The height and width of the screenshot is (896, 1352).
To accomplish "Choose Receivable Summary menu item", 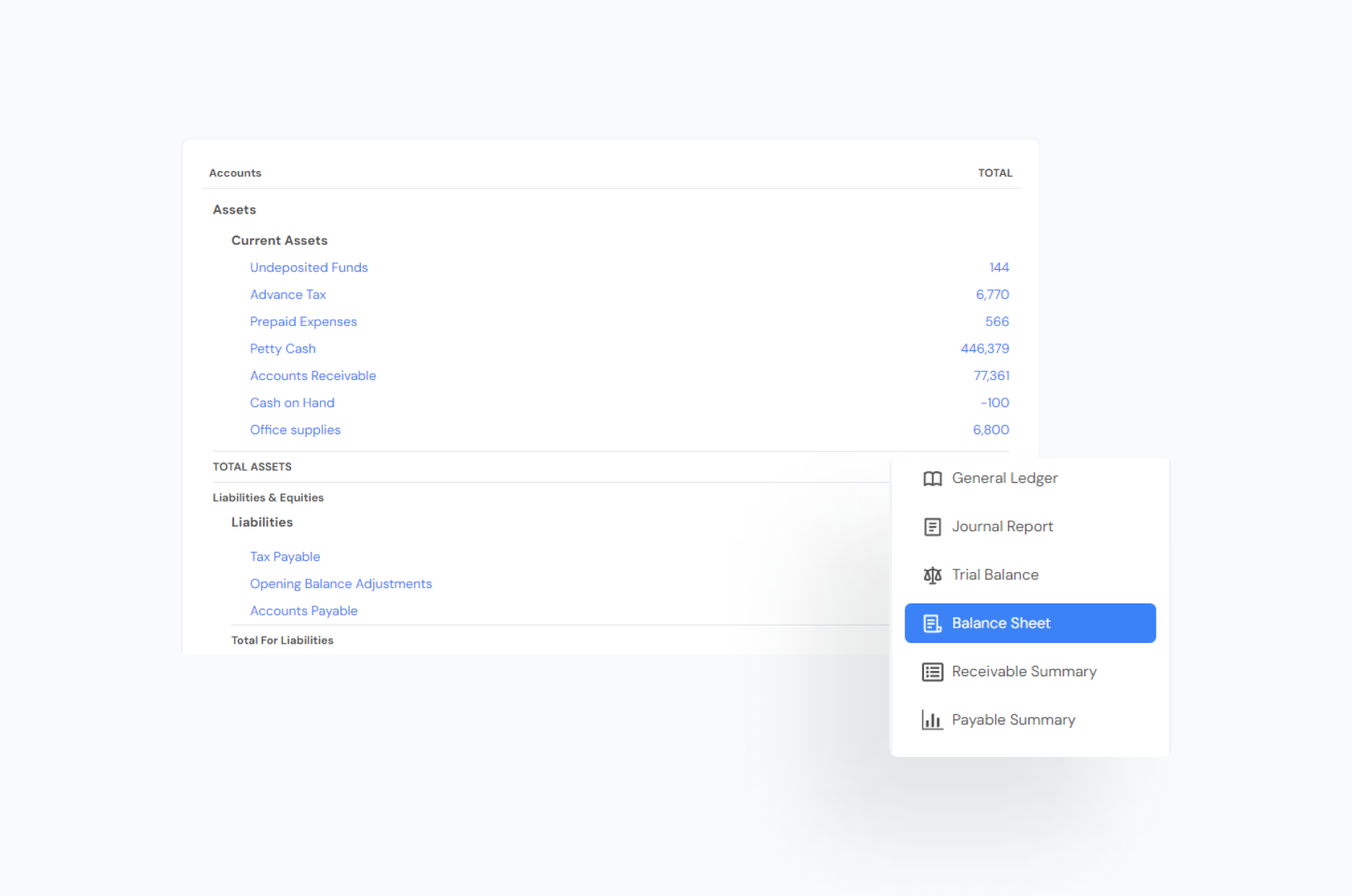I will pos(1024,672).
